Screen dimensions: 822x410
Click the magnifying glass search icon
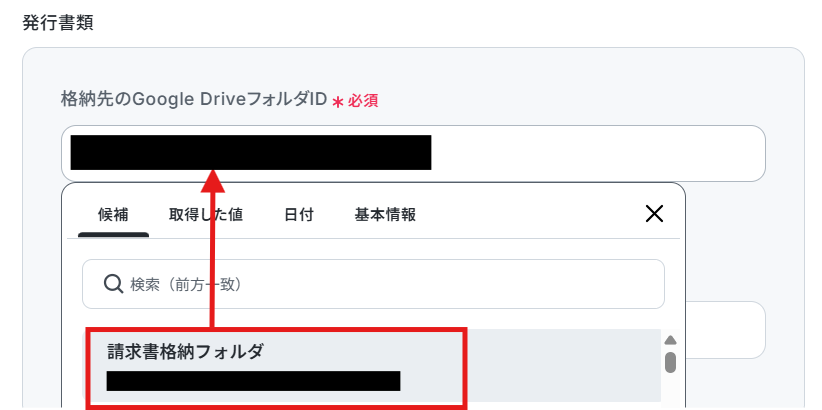[x=113, y=284]
